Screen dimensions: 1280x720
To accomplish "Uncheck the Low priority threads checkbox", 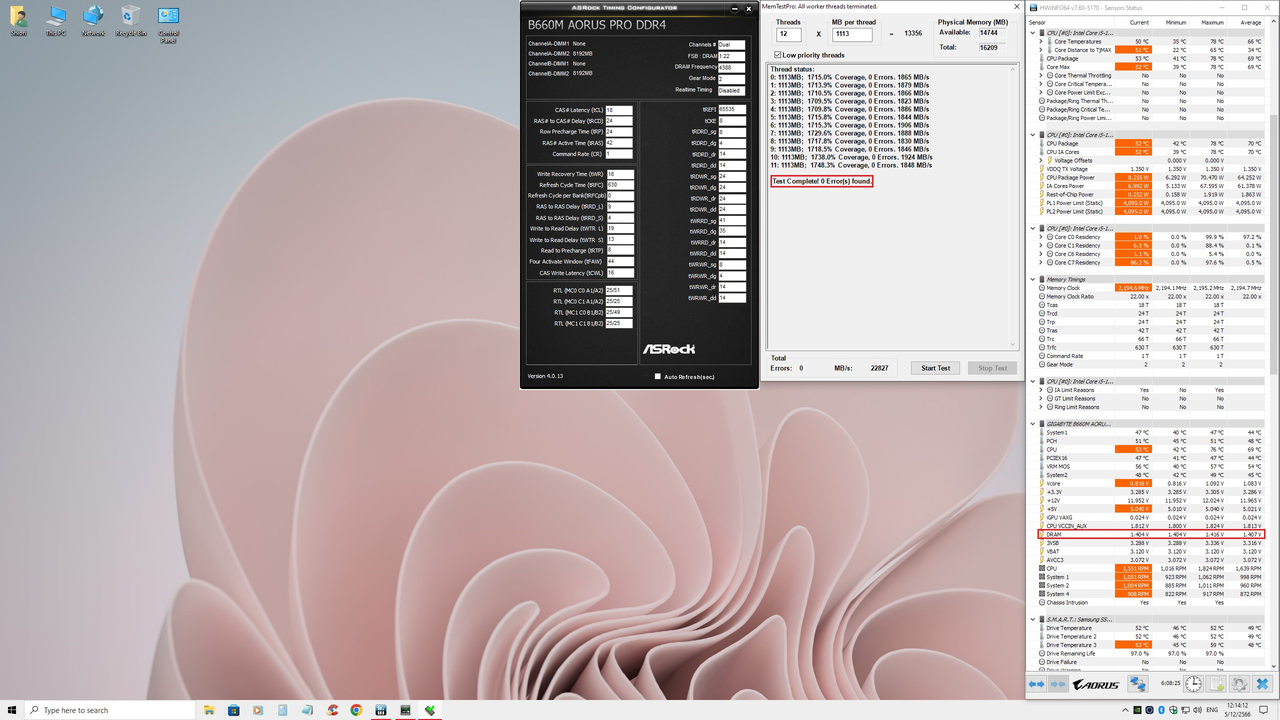I will click(x=776, y=55).
